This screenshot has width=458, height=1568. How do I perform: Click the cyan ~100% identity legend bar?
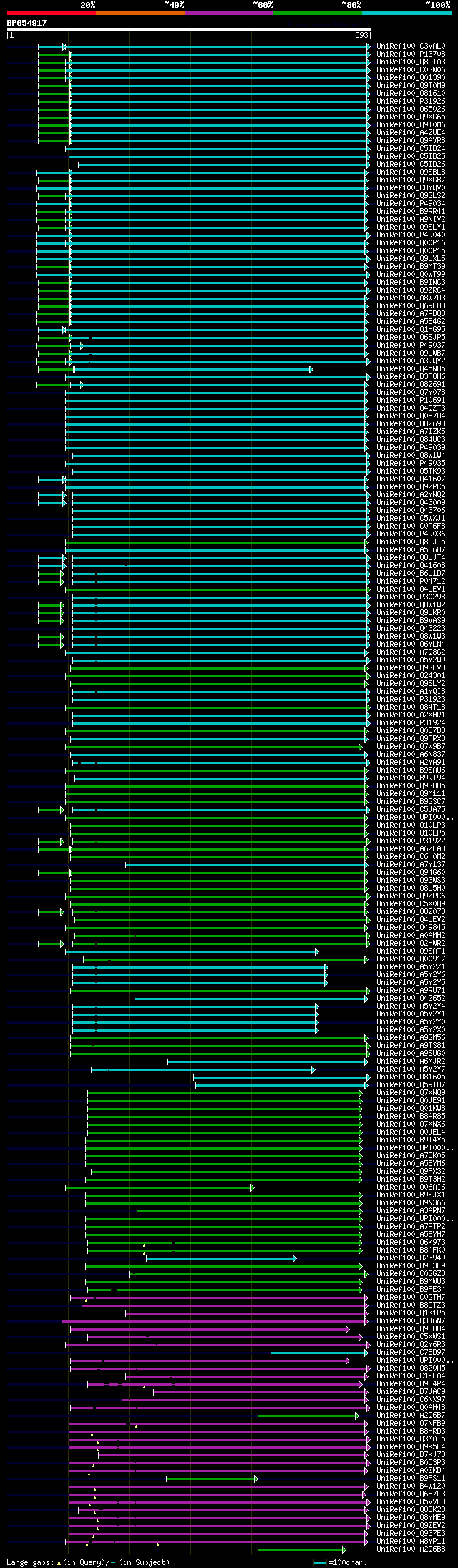[x=406, y=13]
